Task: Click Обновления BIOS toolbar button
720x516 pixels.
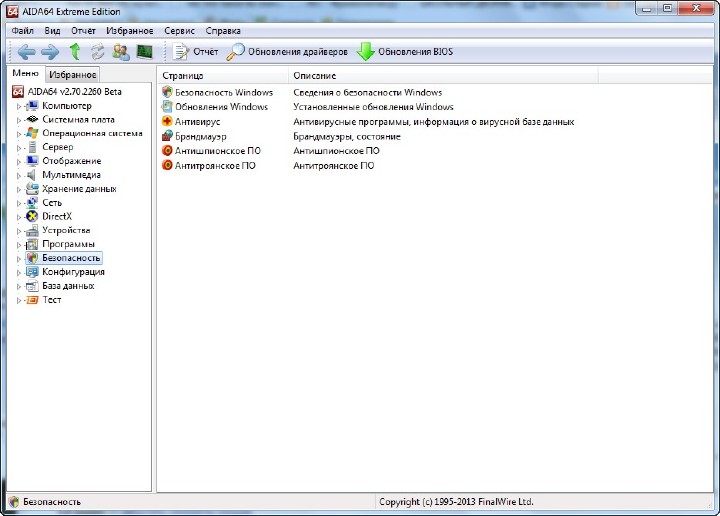Action: [x=405, y=52]
